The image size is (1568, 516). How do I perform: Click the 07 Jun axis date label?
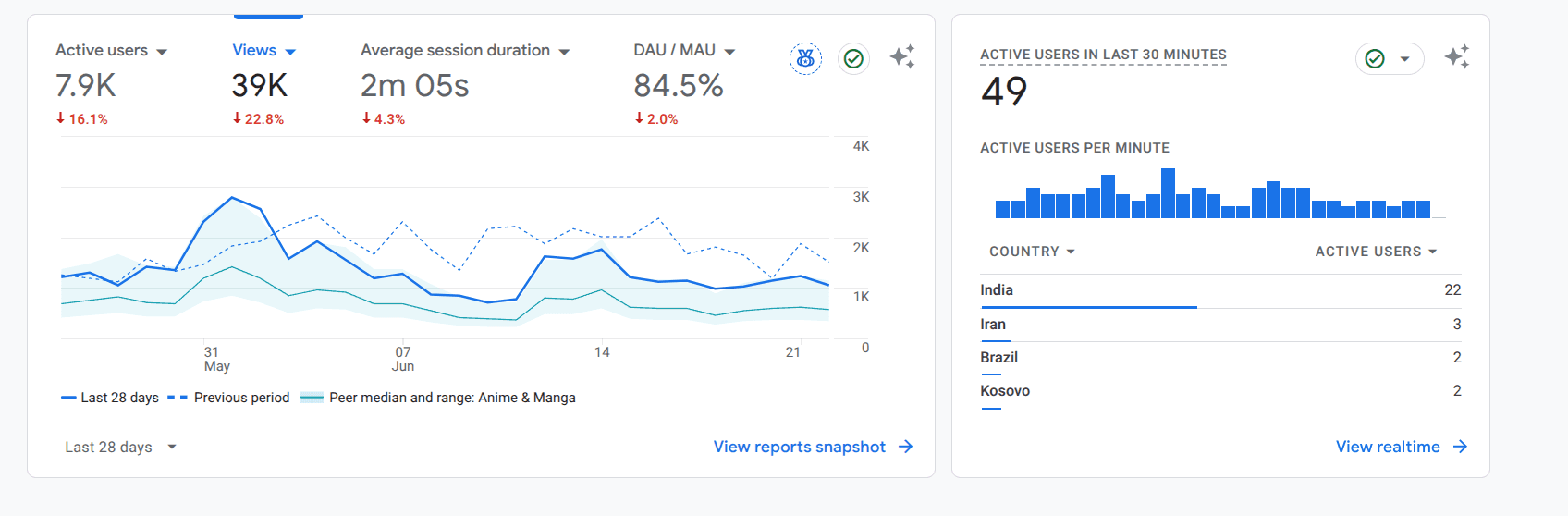click(x=403, y=359)
